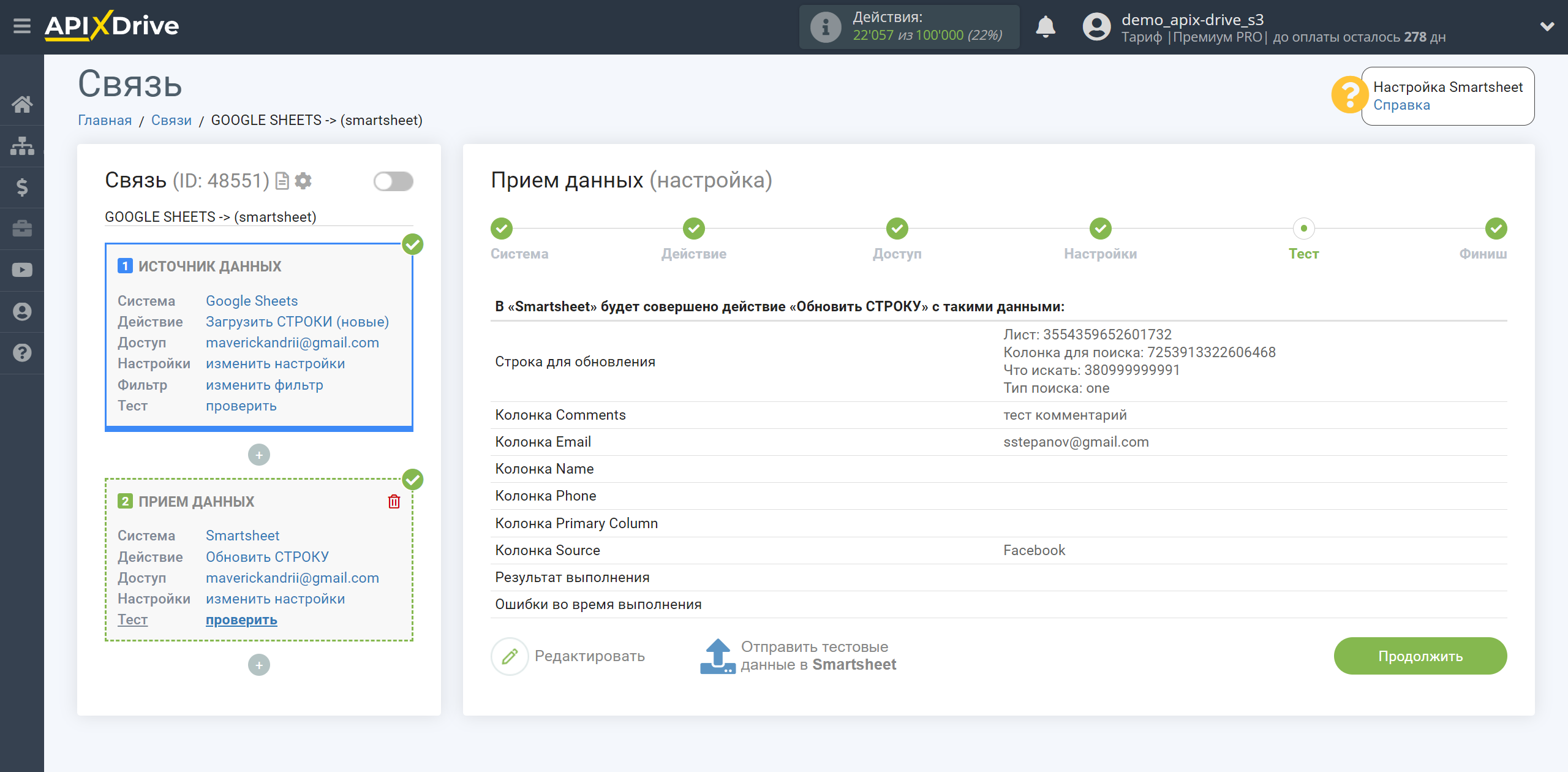
Task: Open the Обновить СТРОКУ action link
Action: pyautogui.click(x=267, y=557)
